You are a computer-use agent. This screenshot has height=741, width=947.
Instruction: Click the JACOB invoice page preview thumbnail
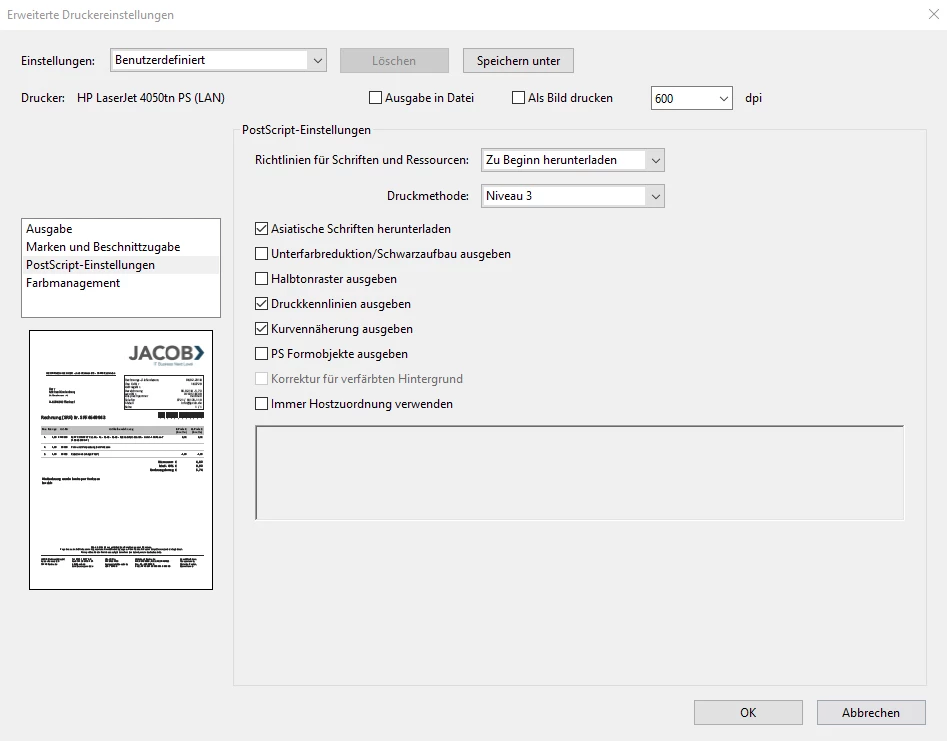pos(121,460)
